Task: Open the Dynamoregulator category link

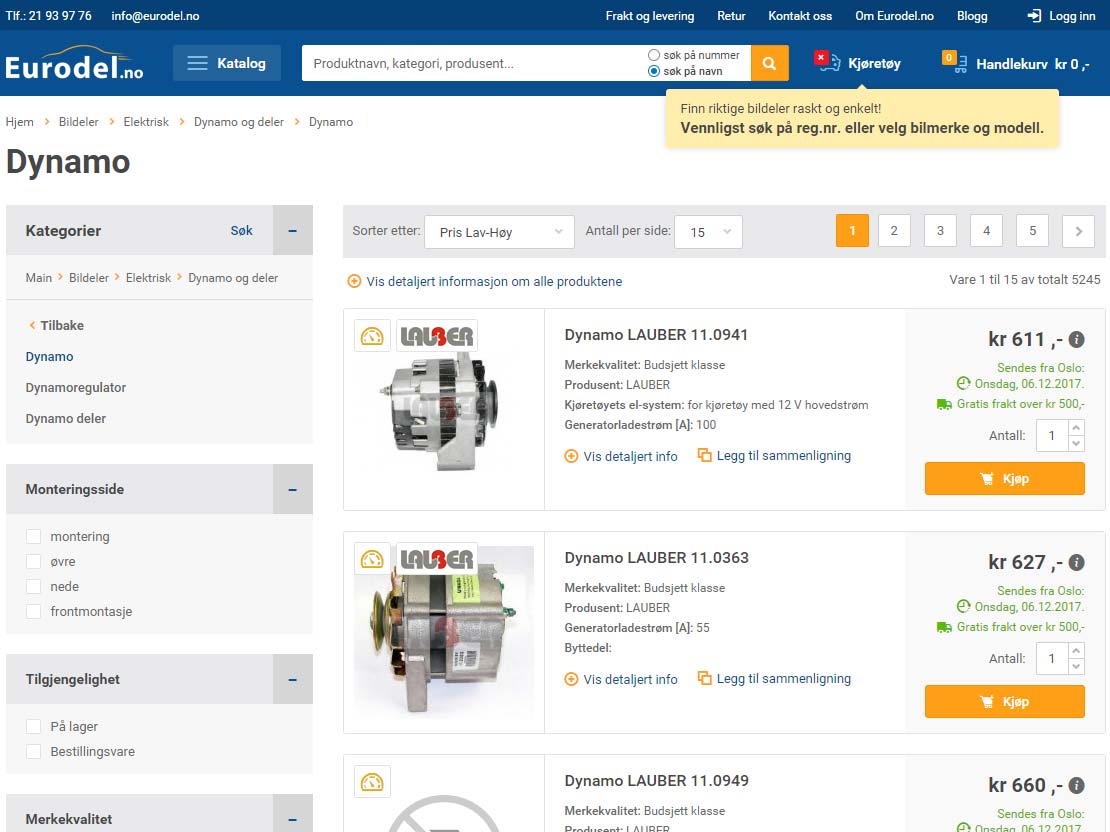Action: pyautogui.click(x=76, y=387)
